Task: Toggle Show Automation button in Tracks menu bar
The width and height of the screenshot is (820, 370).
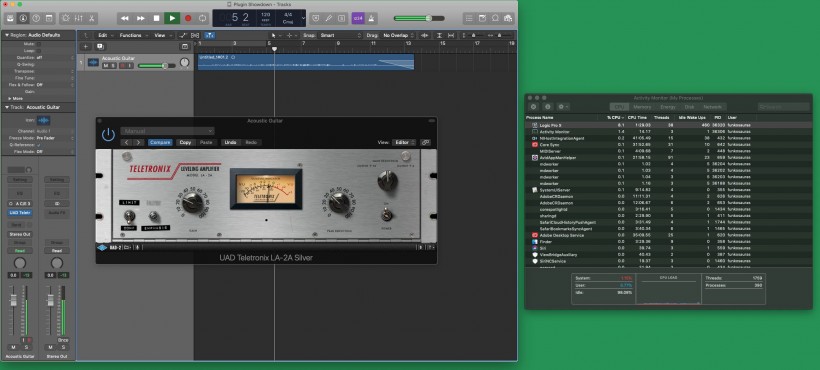Action: pos(183,36)
